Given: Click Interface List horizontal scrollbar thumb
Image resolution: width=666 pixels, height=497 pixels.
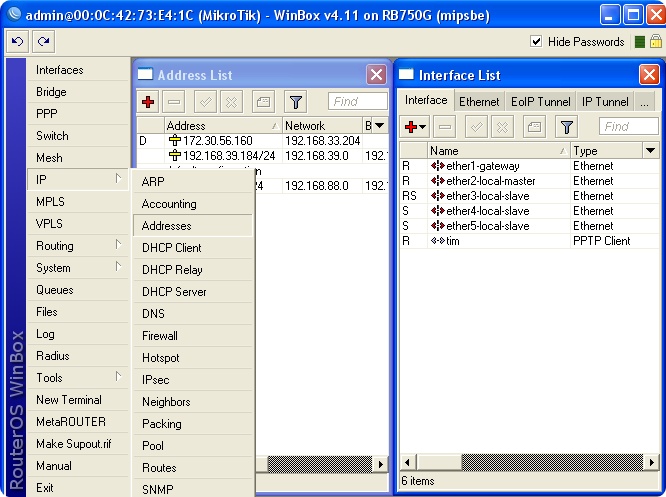Looking at the screenshot, I should click(x=439, y=462).
